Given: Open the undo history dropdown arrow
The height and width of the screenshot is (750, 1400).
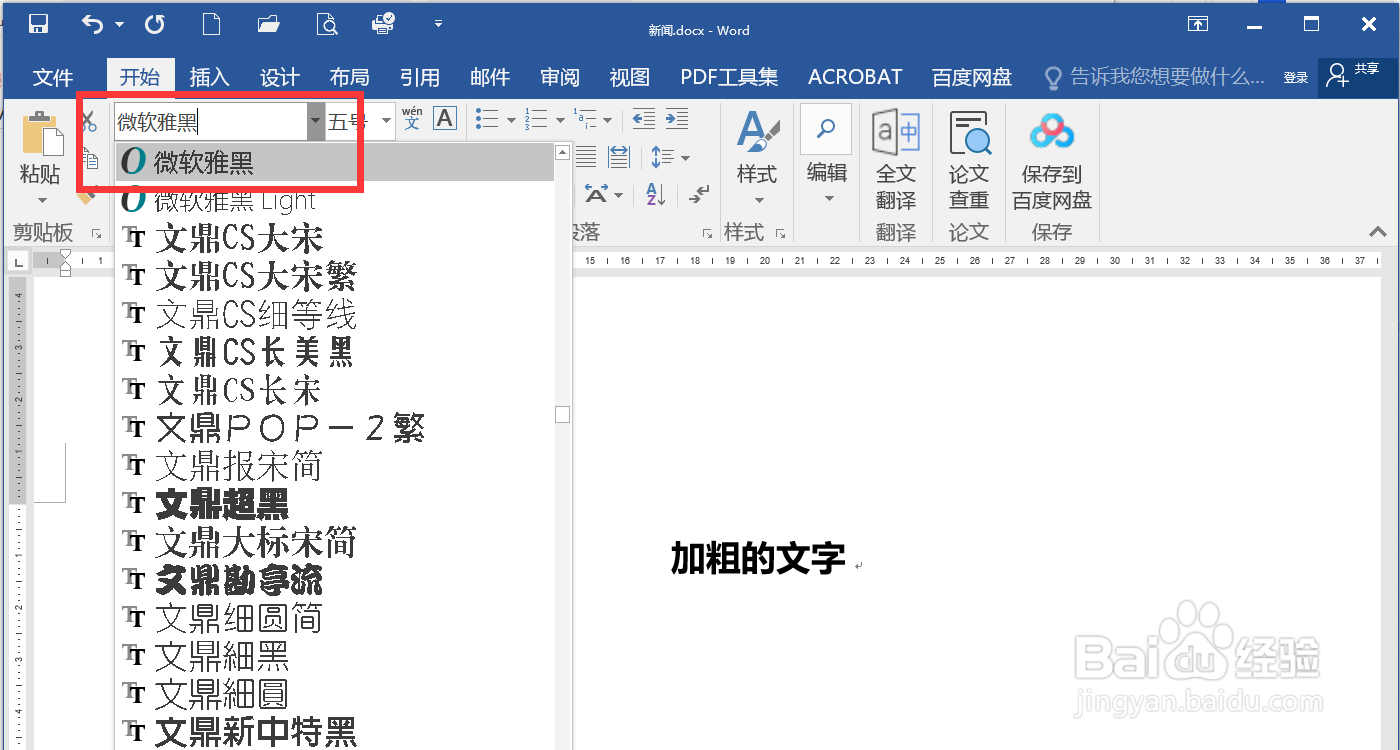Looking at the screenshot, I should coord(119,24).
